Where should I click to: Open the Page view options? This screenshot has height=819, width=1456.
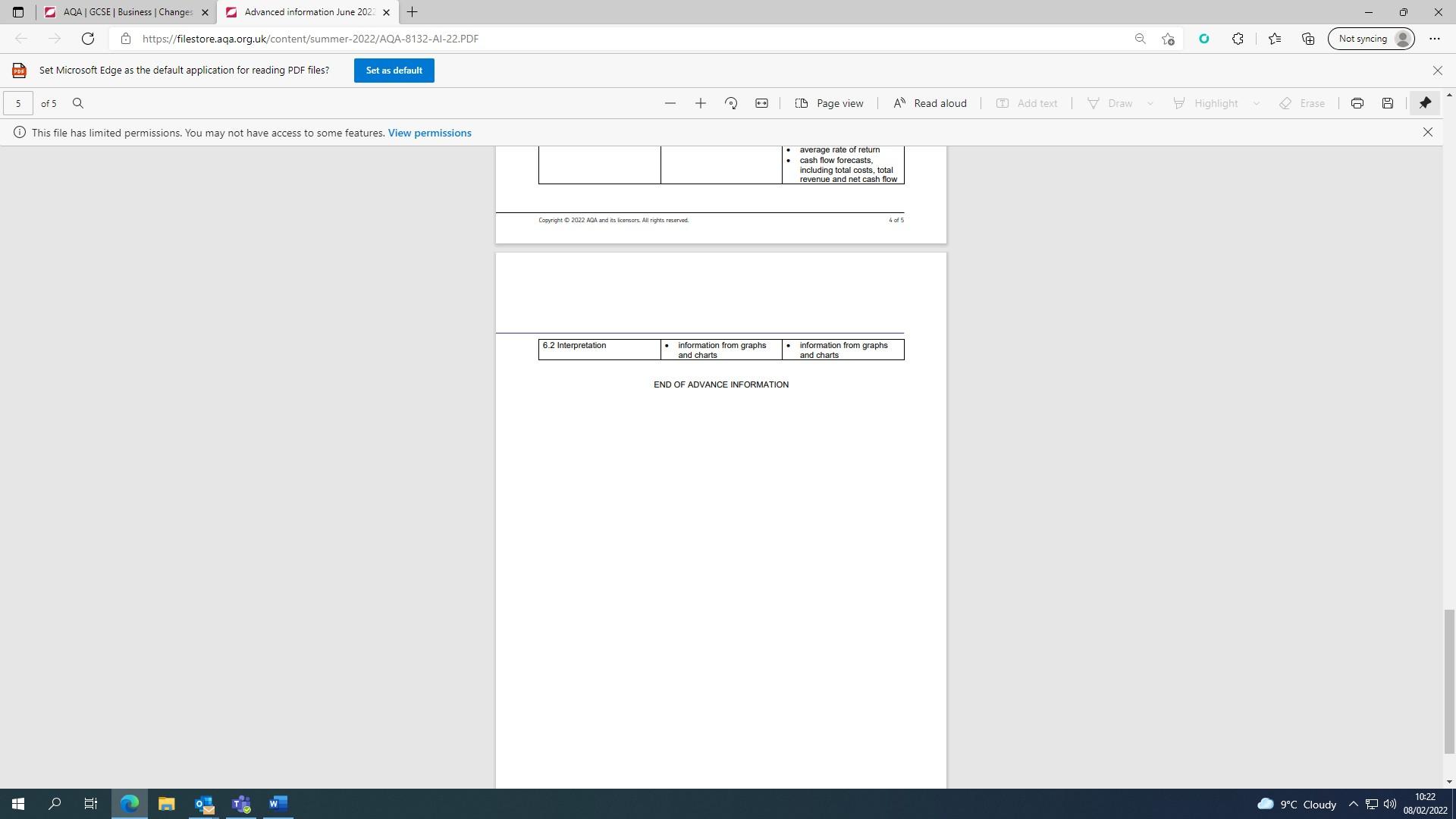pos(829,103)
